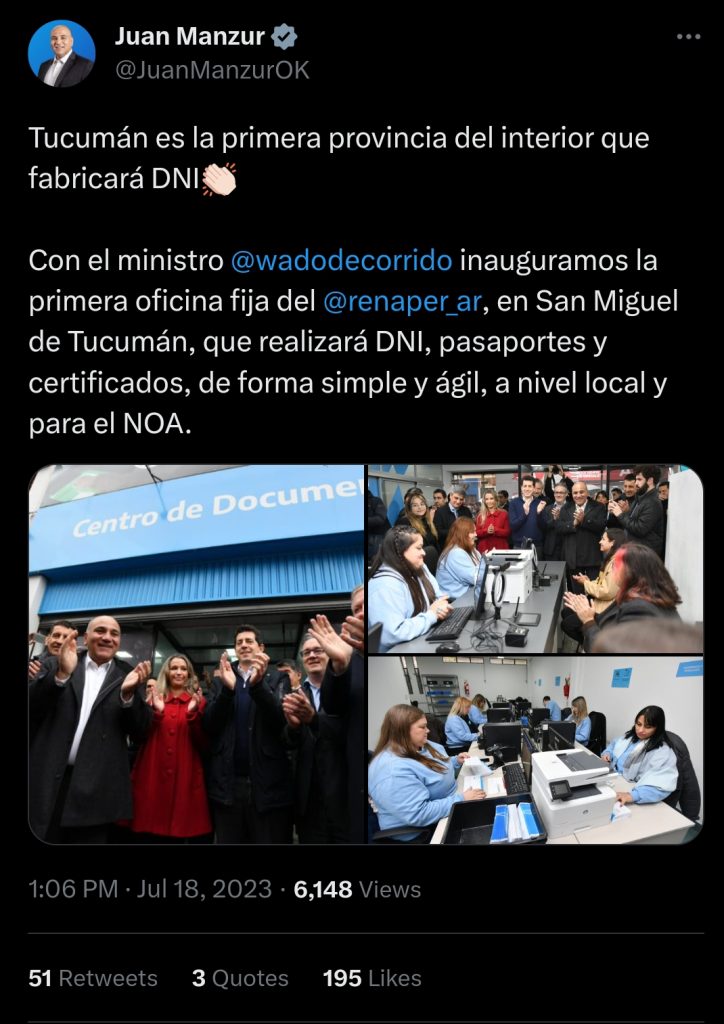Open the @renaper_ar mention
Screen dimensions: 724x1024
tap(403, 301)
